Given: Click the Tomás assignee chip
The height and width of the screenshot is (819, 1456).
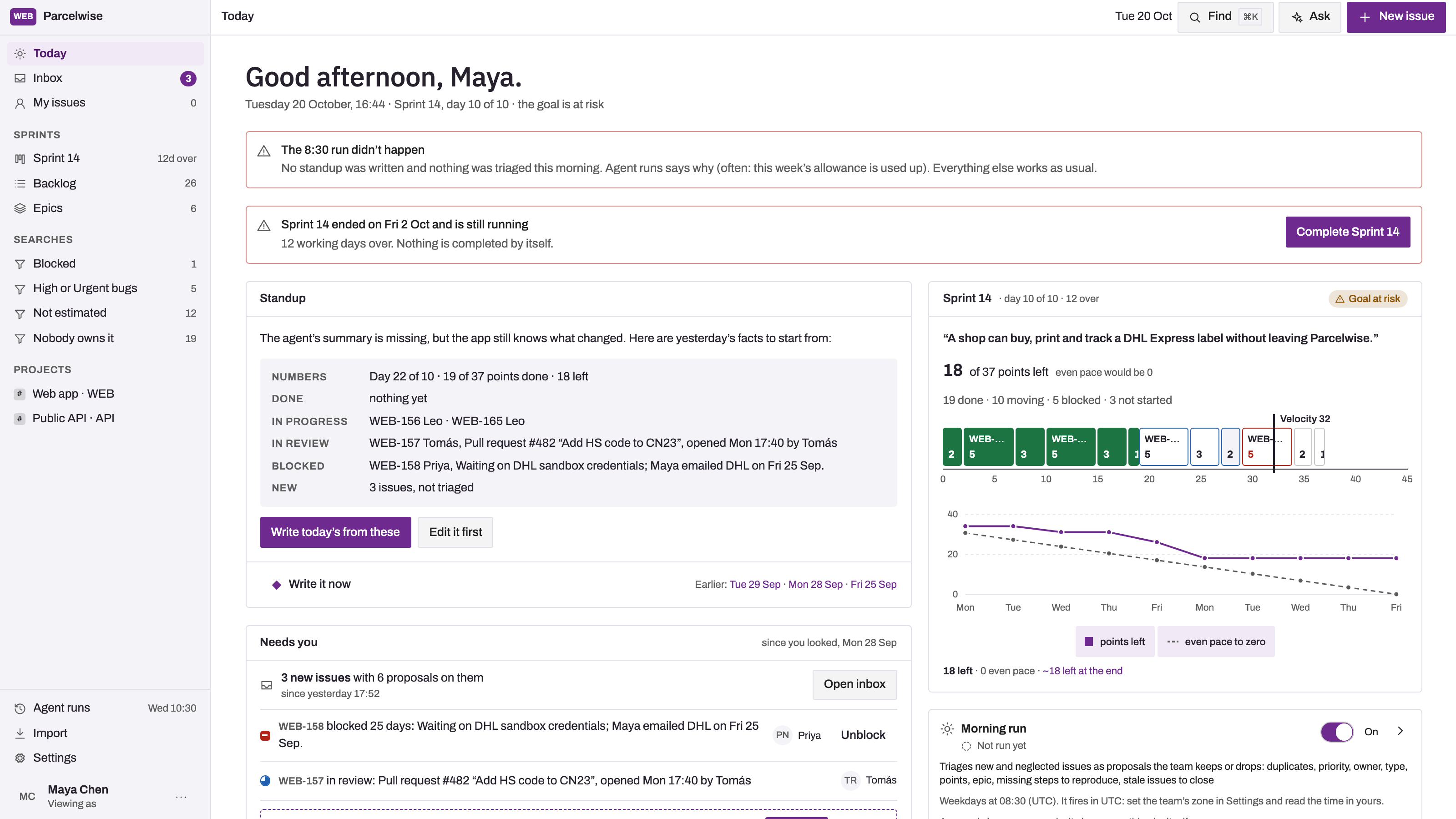Looking at the screenshot, I should coord(869,781).
